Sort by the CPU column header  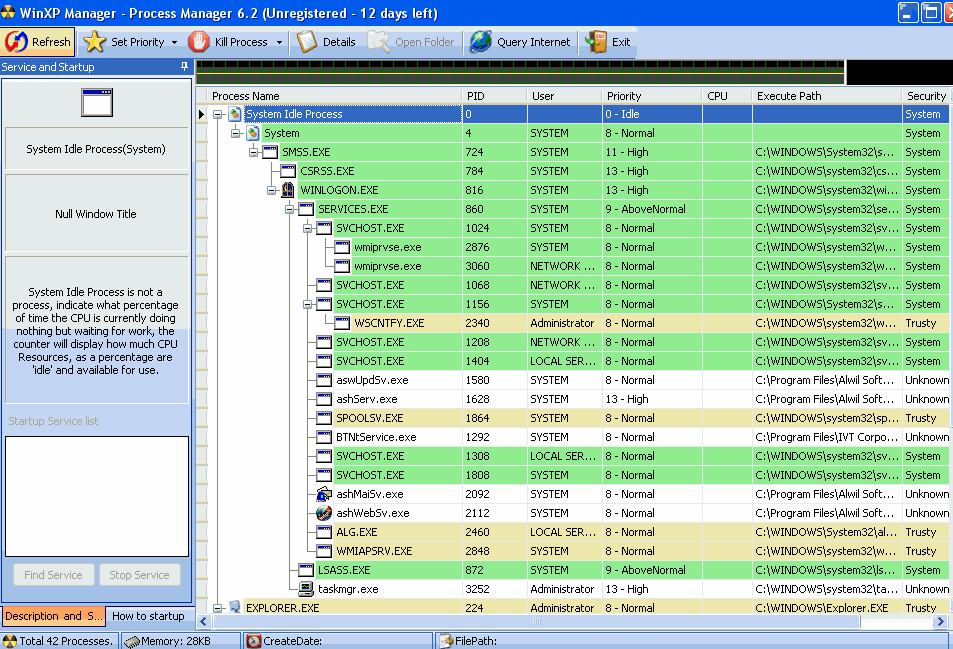click(727, 96)
